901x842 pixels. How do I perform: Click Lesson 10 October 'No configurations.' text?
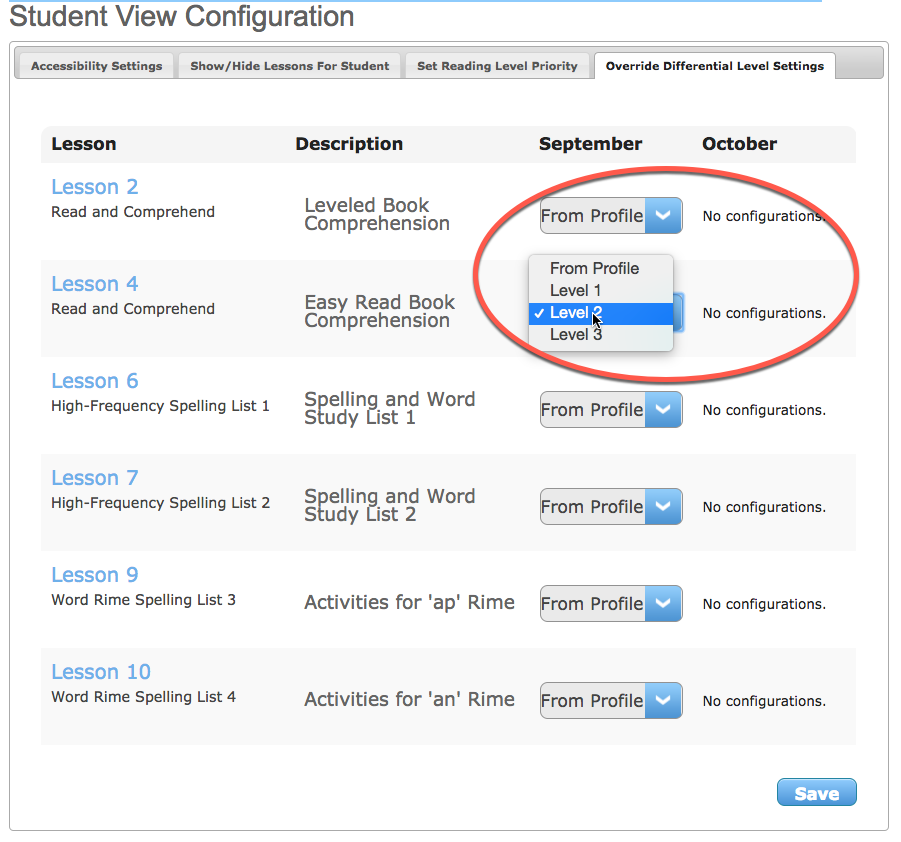(x=764, y=701)
